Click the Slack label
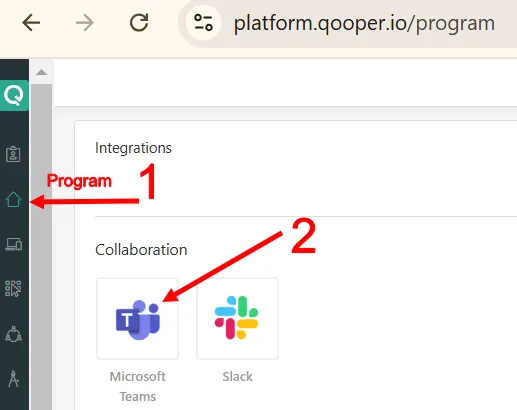The image size is (517, 410). [237, 377]
